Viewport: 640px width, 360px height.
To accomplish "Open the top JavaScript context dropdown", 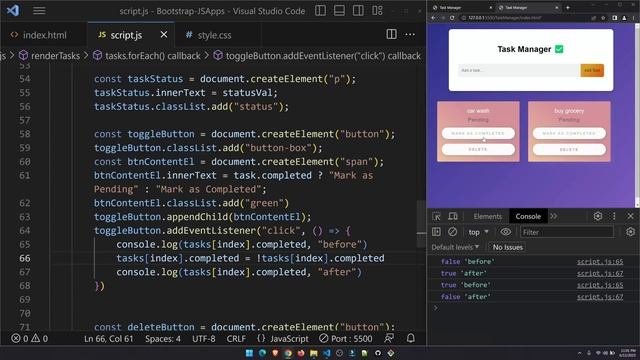I will point(478,232).
